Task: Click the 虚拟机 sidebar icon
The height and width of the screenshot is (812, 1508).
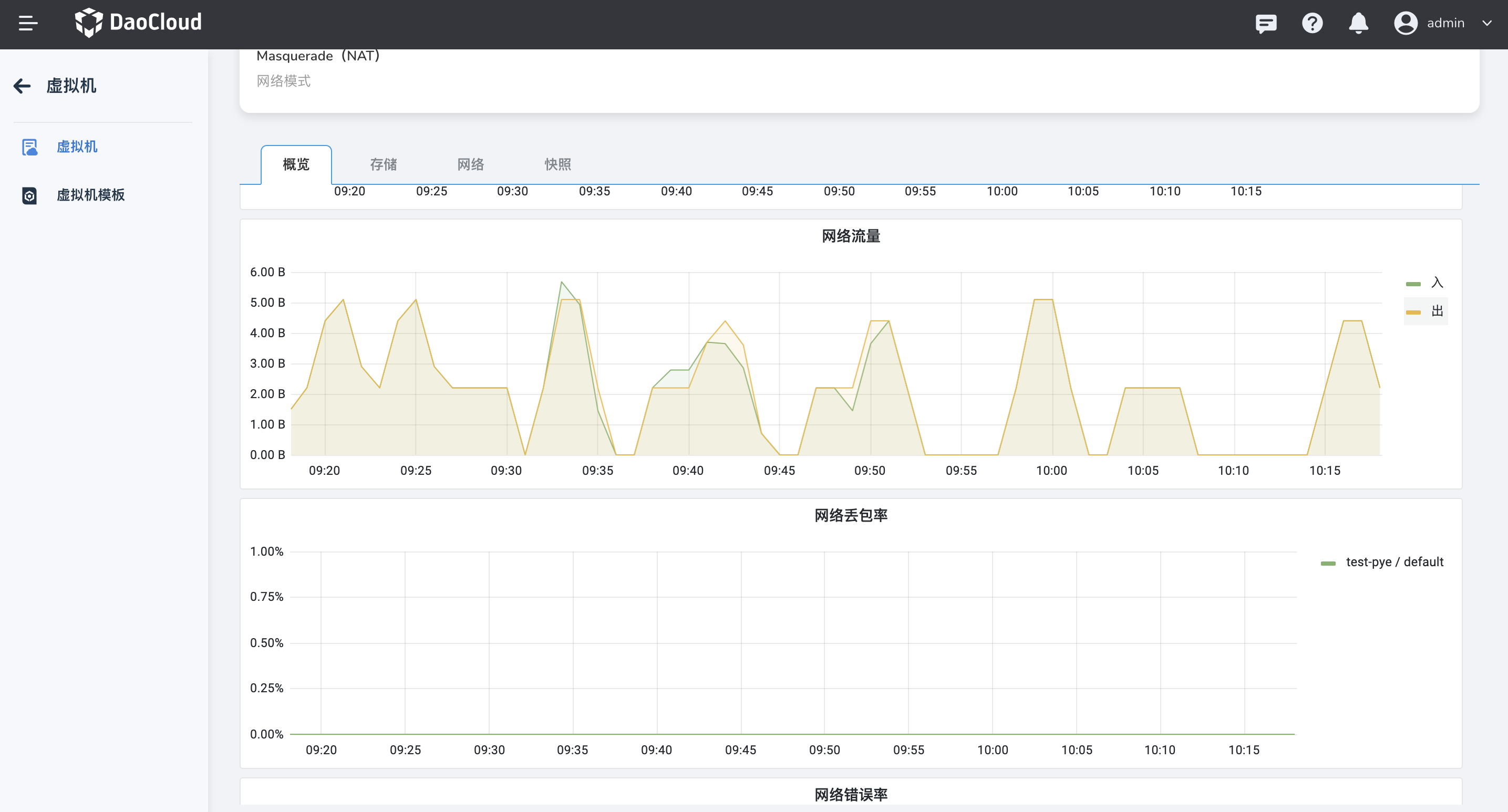Action: [x=29, y=147]
